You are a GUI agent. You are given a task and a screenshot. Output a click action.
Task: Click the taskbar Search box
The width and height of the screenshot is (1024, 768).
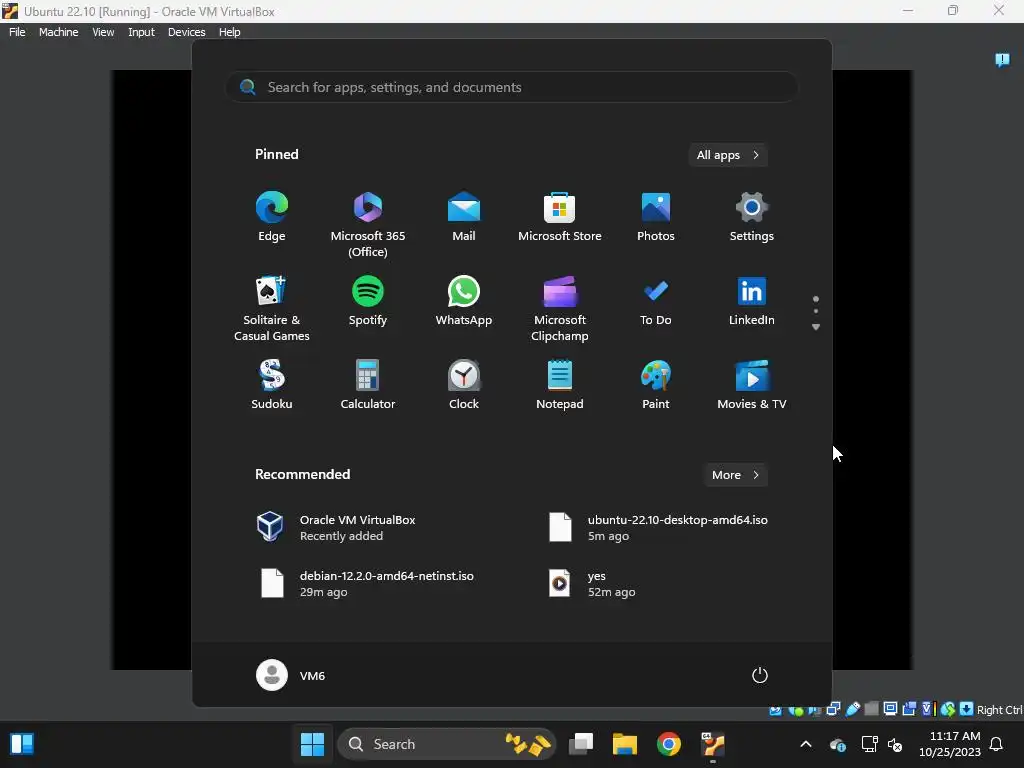click(447, 744)
